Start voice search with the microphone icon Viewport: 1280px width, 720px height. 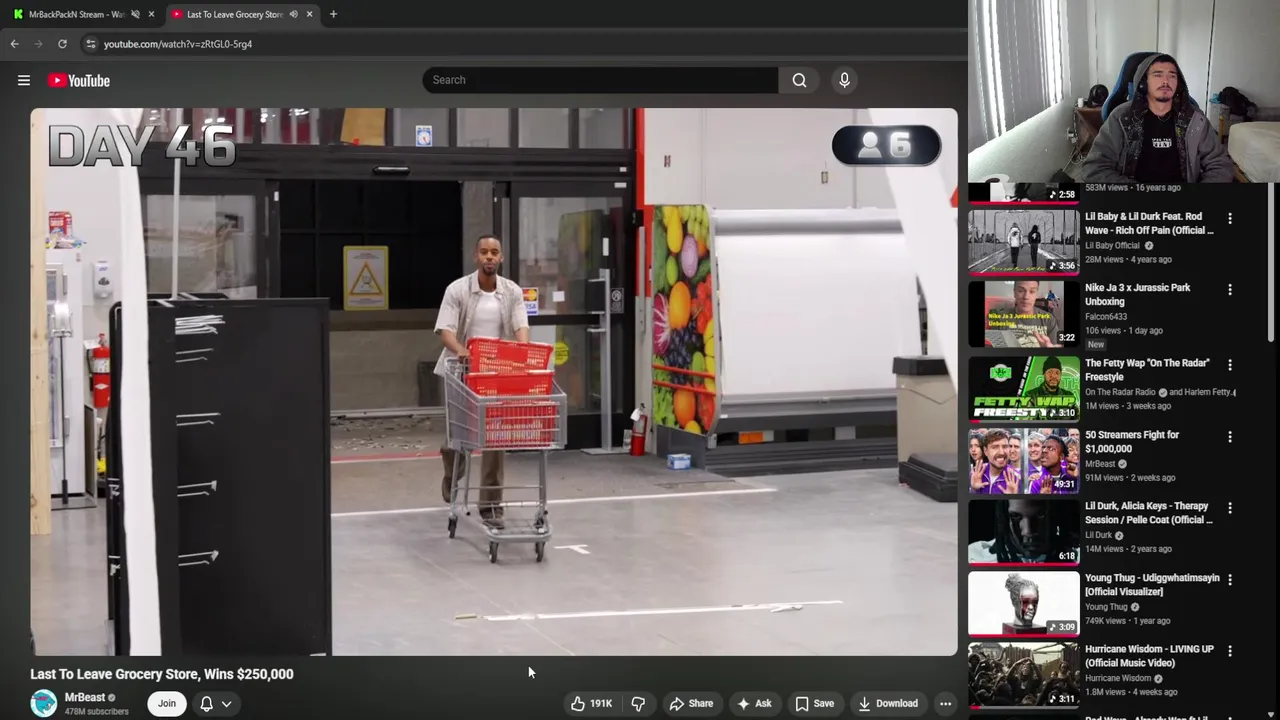[x=844, y=80]
